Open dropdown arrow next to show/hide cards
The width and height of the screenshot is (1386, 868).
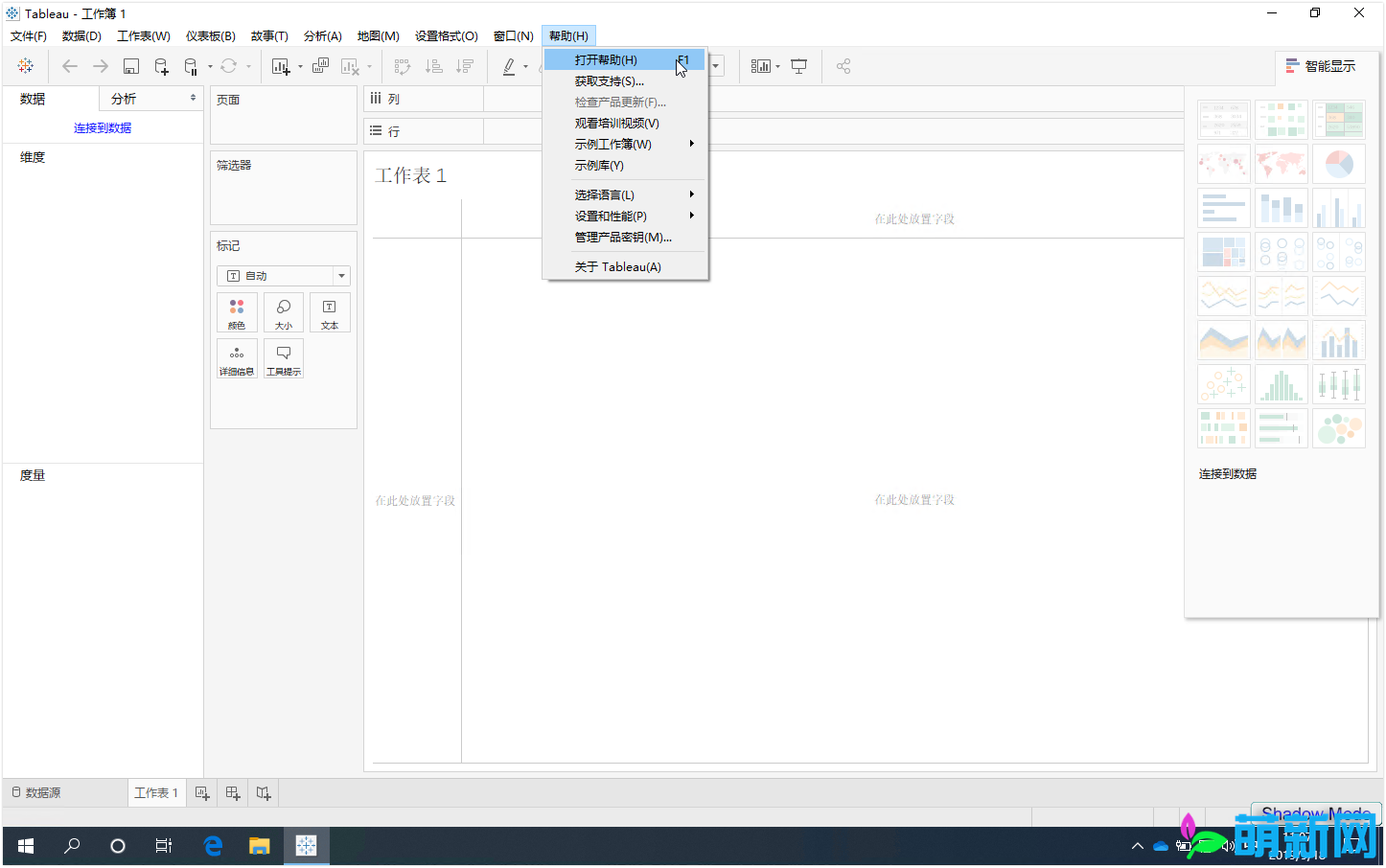777,67
